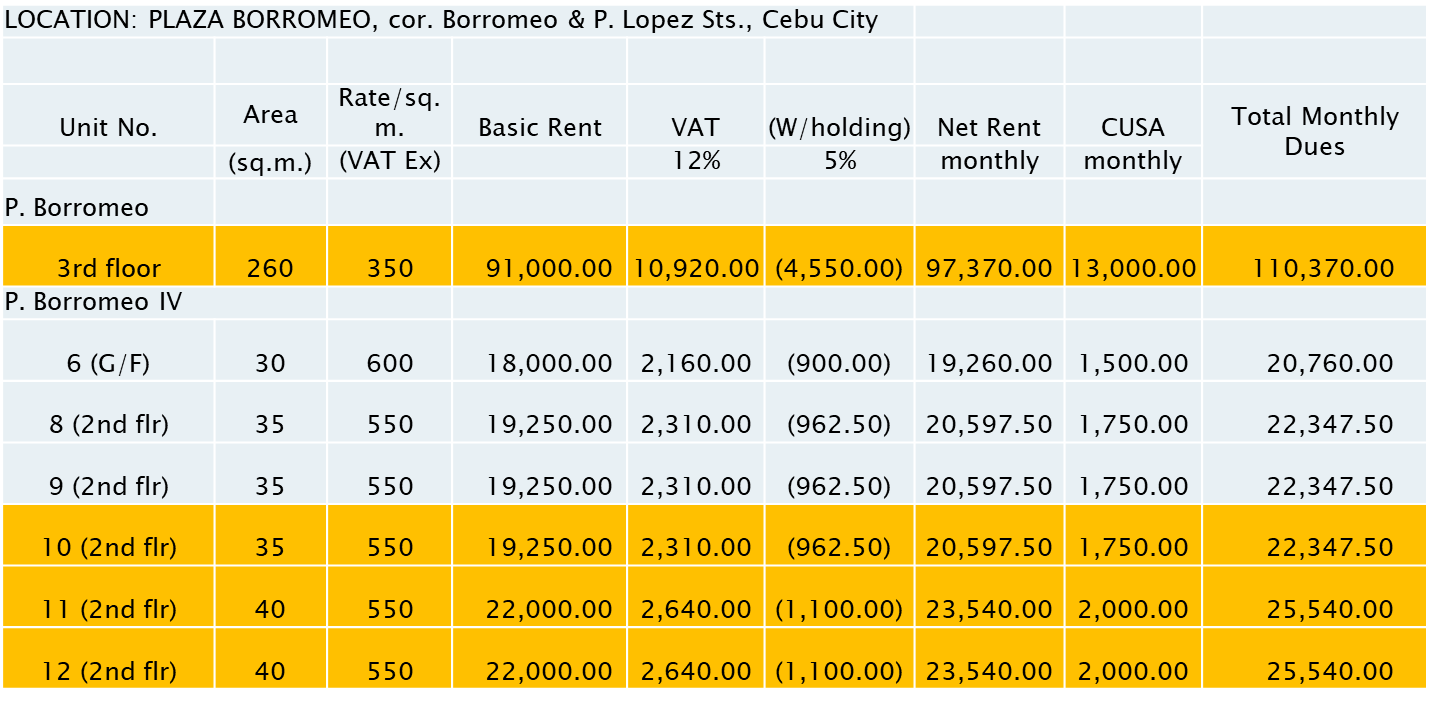
Task: Click the 600 rate per sq.m. cell
Action: [x=389, y=363]
